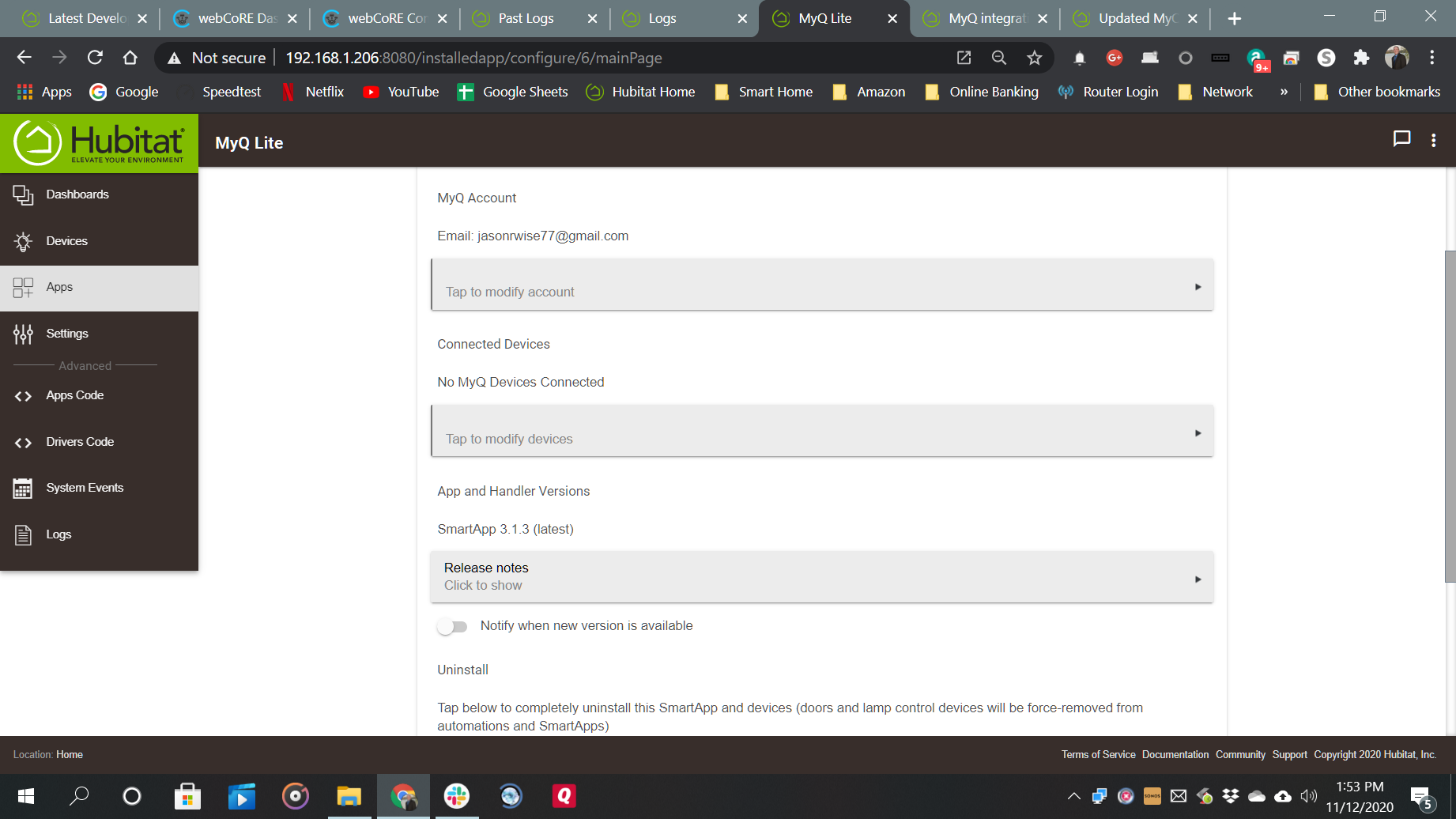Image resolution: width=1456 pixels, height=819 pixels.
Task: Toggle notify when new version is available
Action: pos(453,627)
